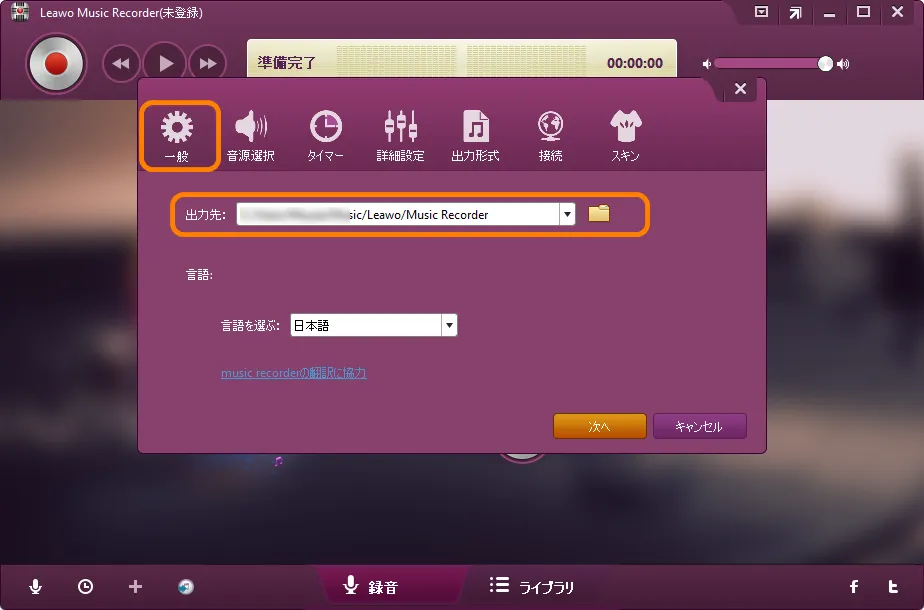Click the 次へ button
The height and width of the screenshot is (610, 924).
point(599,426)
